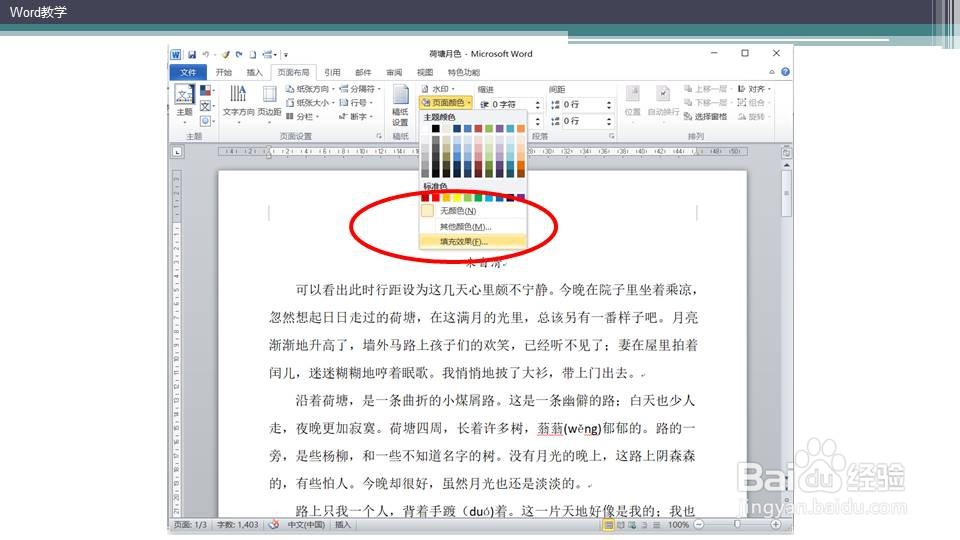This screenshot has width=960, height=540.
Task: Click the view ruler button above scrollbar
Action: point(786,152)
